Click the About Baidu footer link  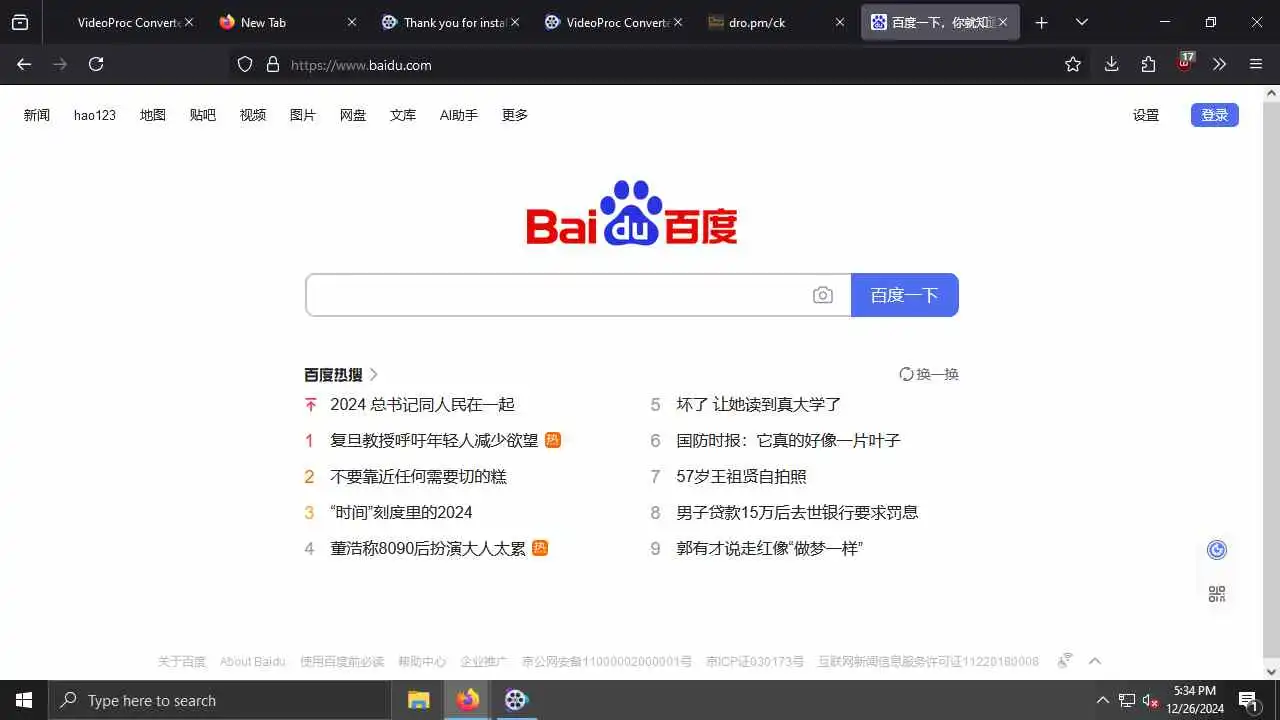click(253, 661)
